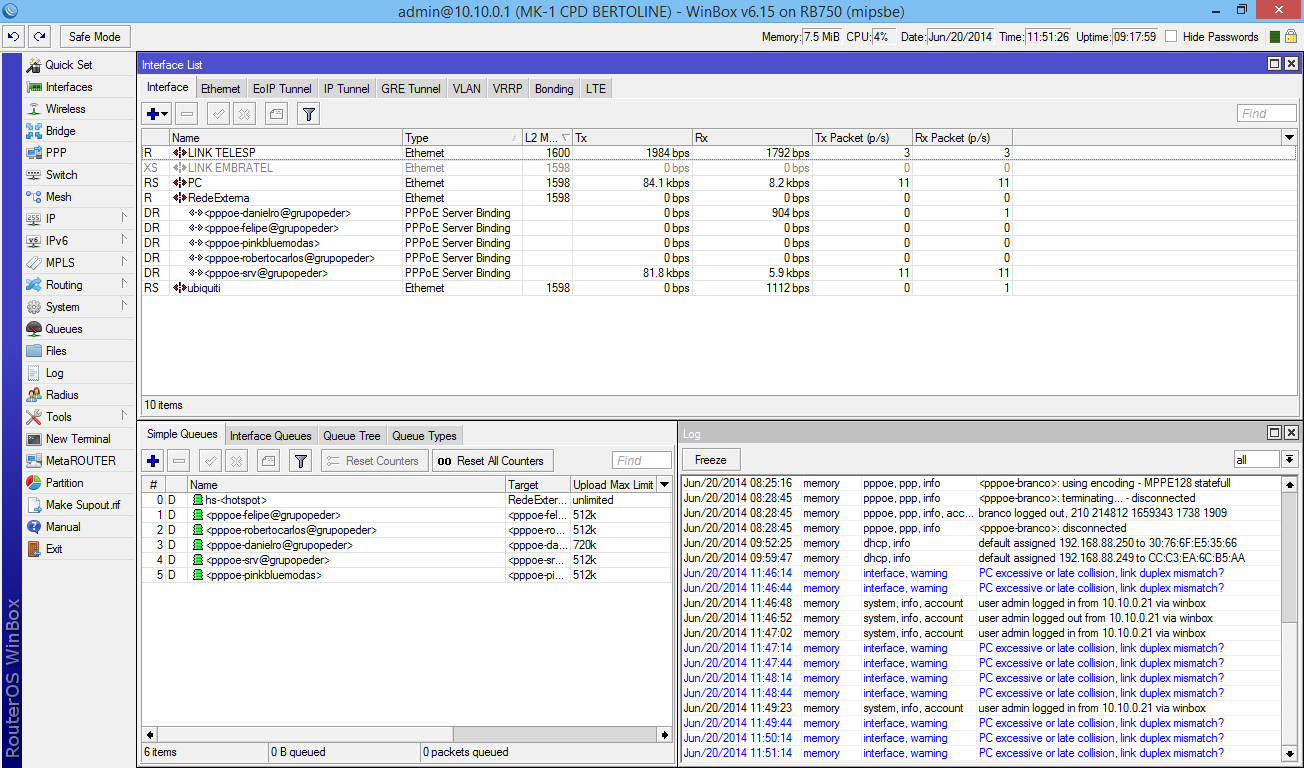
Task: Click the Simple Queues filter funnel icon
Action: coord(300,461)
